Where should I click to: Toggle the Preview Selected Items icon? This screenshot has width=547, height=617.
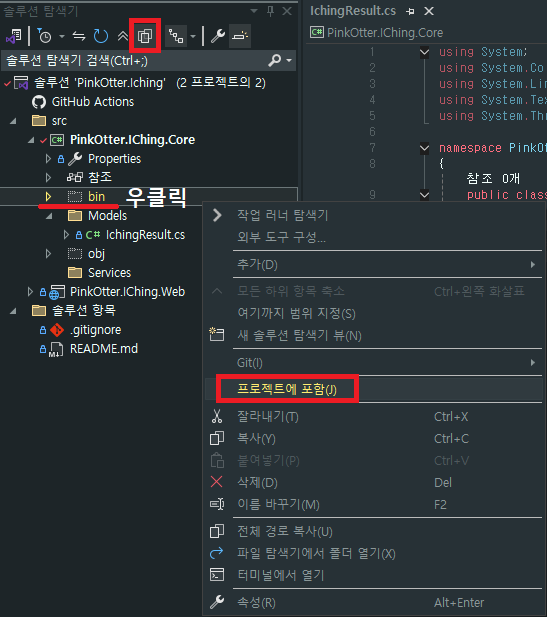(240, 36)
